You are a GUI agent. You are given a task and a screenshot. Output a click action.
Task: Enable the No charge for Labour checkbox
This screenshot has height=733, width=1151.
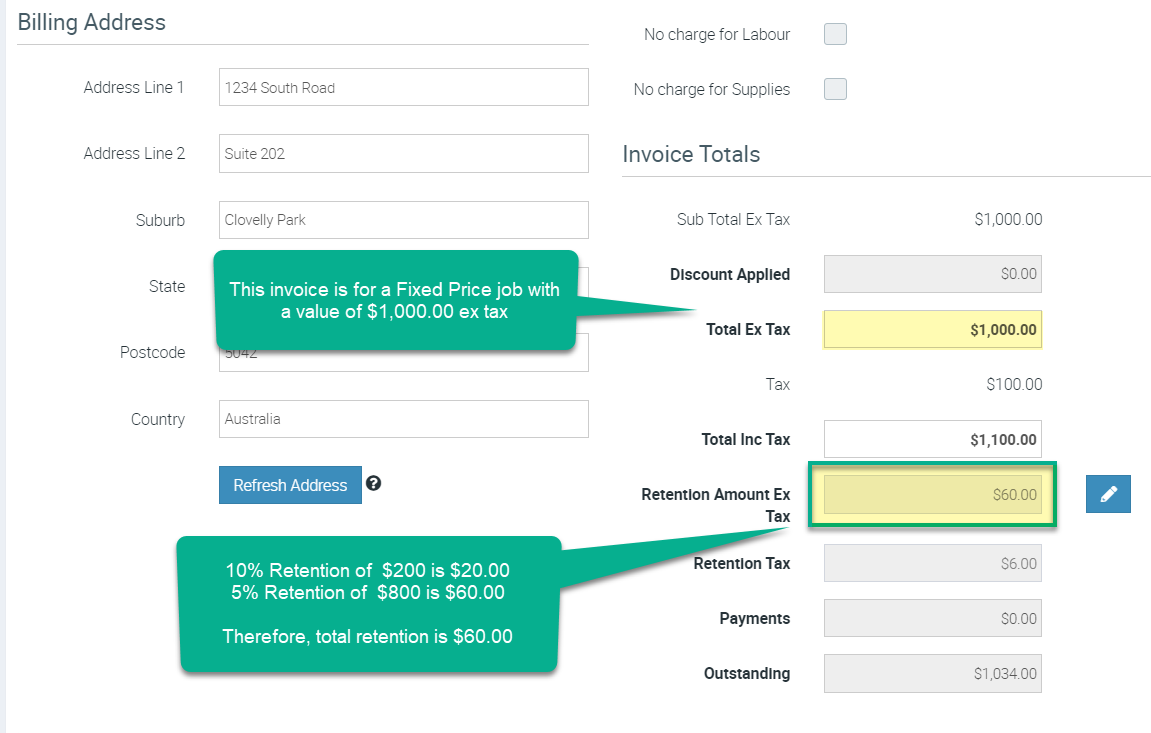[x=835, y=35]
